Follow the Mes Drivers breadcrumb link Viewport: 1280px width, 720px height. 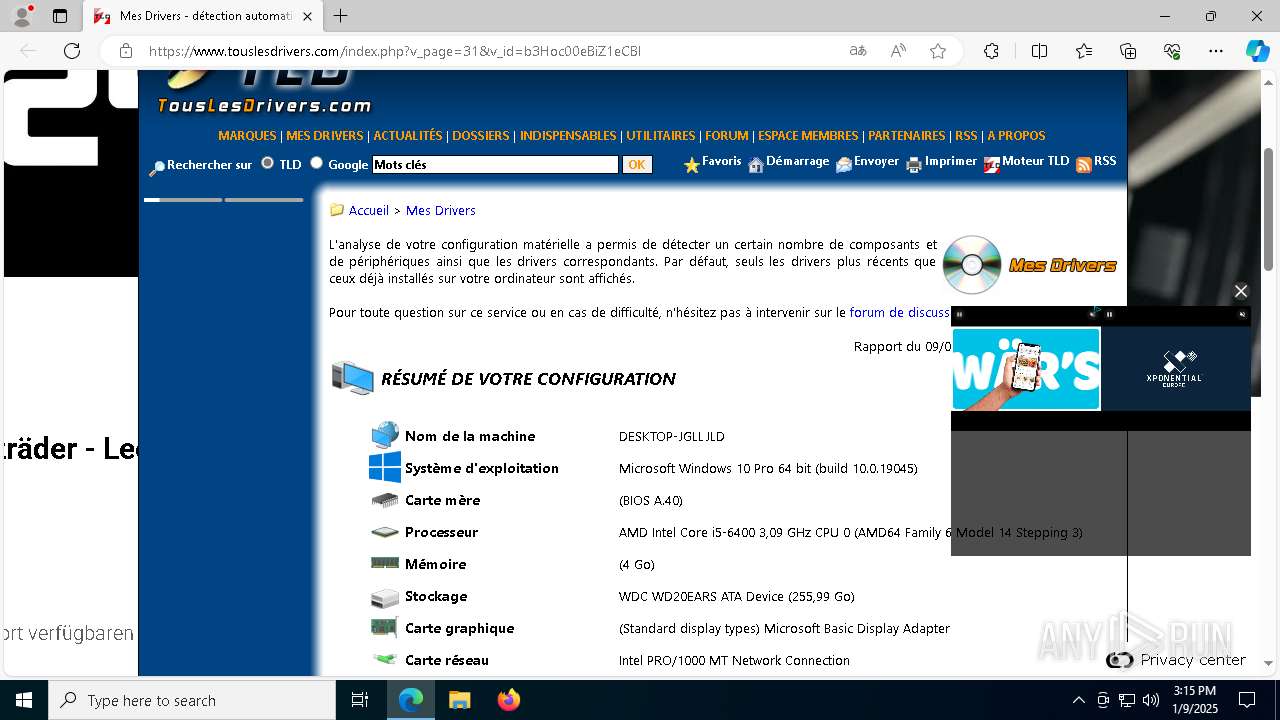(441, 211)
